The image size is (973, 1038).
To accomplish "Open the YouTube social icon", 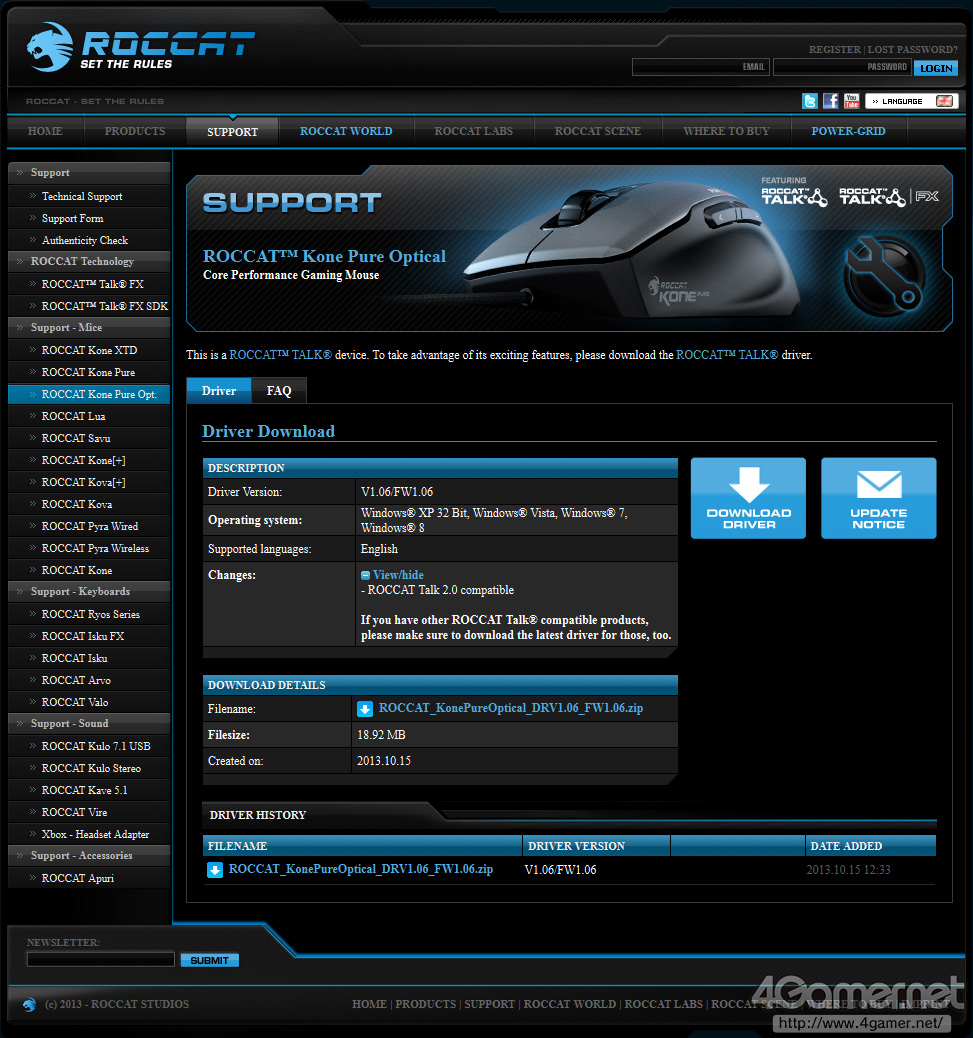I will 852,101.
